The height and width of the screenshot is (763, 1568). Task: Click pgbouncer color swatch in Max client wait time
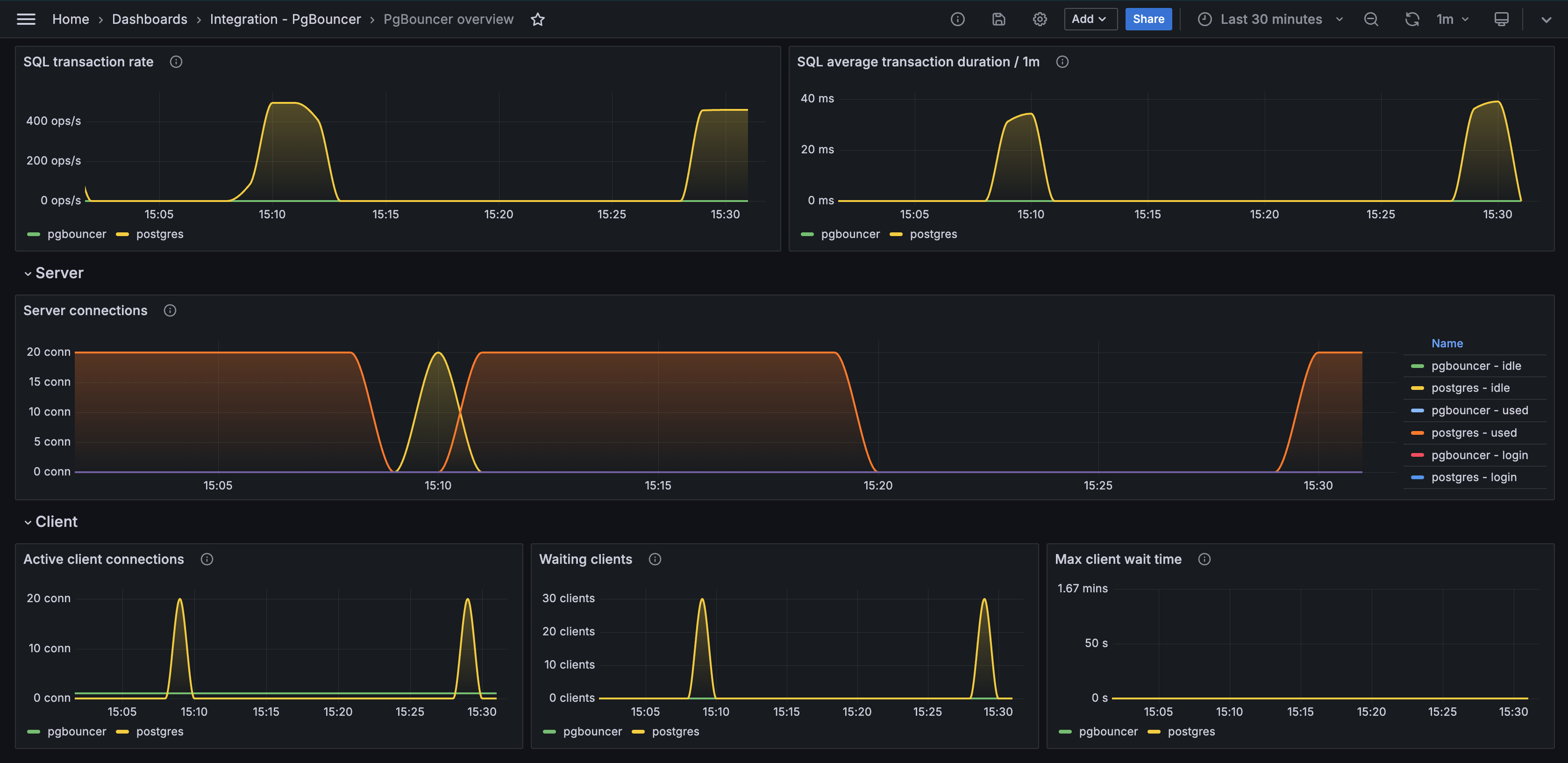1065,731
